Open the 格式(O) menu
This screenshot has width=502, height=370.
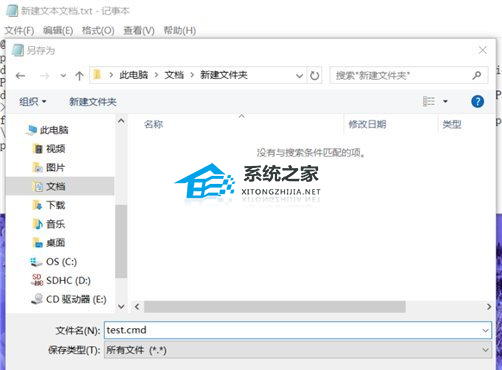pyautogui.click(x=98, y=31)
